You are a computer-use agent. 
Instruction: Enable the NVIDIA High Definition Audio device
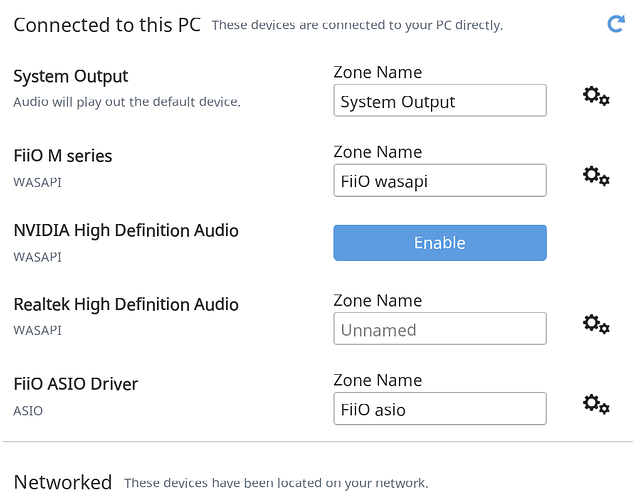coord(440,243)
